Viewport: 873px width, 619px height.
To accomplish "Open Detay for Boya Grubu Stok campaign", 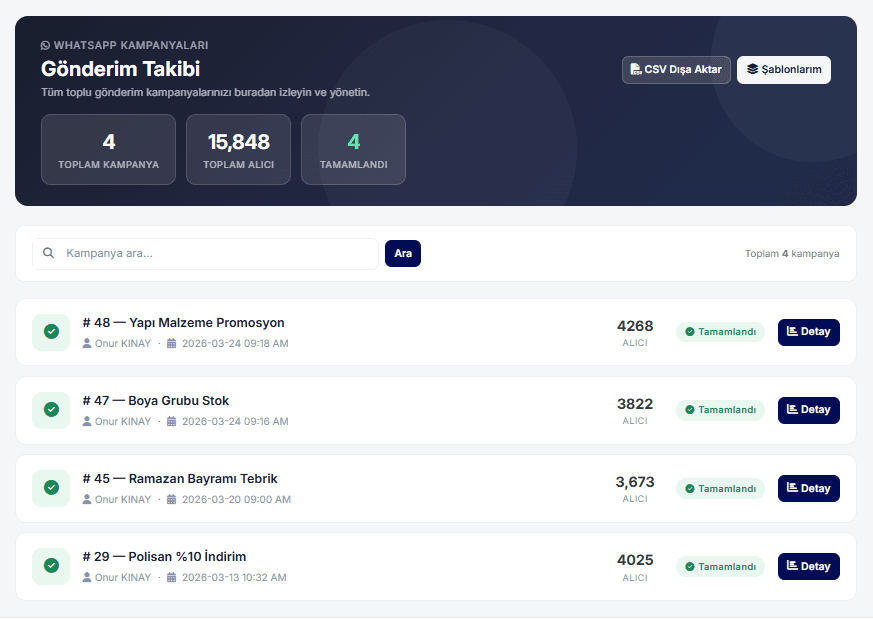I will [808, 410].
